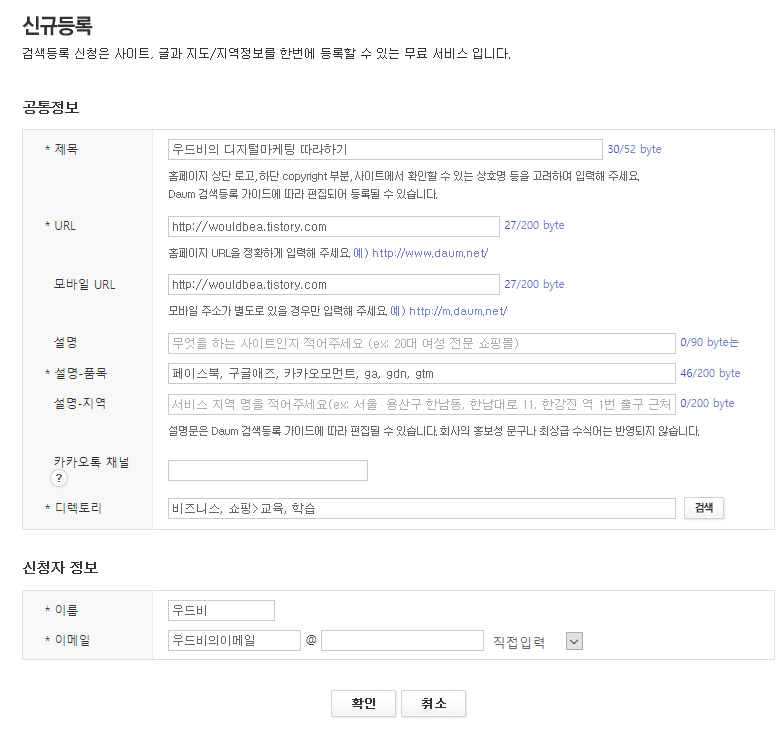Click the 카카오톡 채널 label
This screenshot has height=736, width=784.
(x=92, y=462)
